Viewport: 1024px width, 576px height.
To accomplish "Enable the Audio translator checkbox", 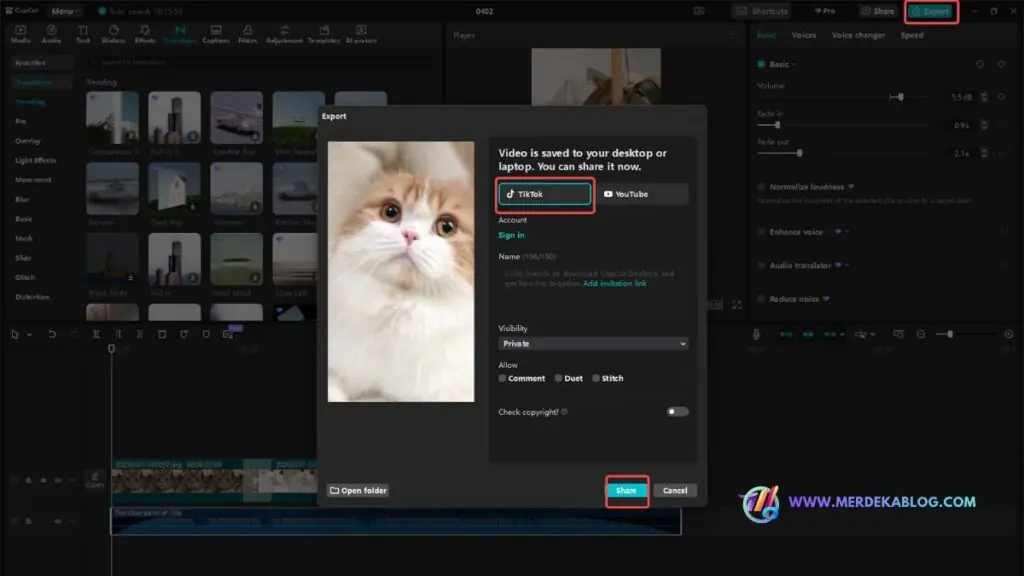I will point(761,265).
